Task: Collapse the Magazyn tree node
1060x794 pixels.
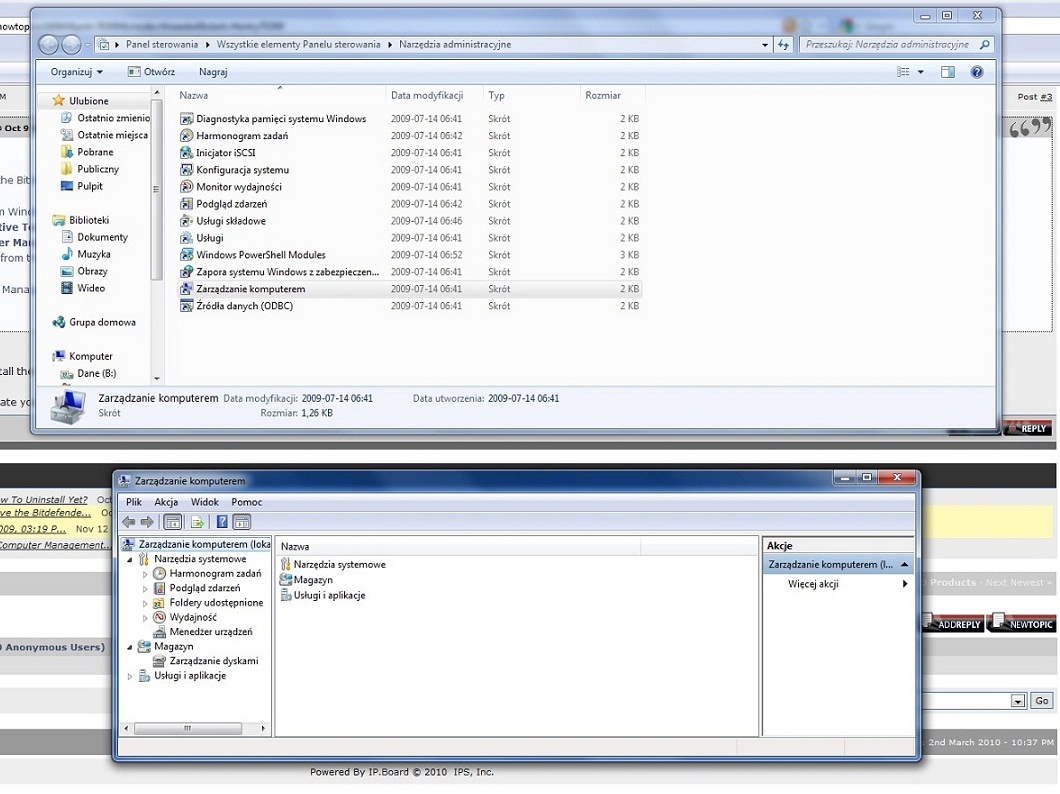Action: tap(130, 647)
